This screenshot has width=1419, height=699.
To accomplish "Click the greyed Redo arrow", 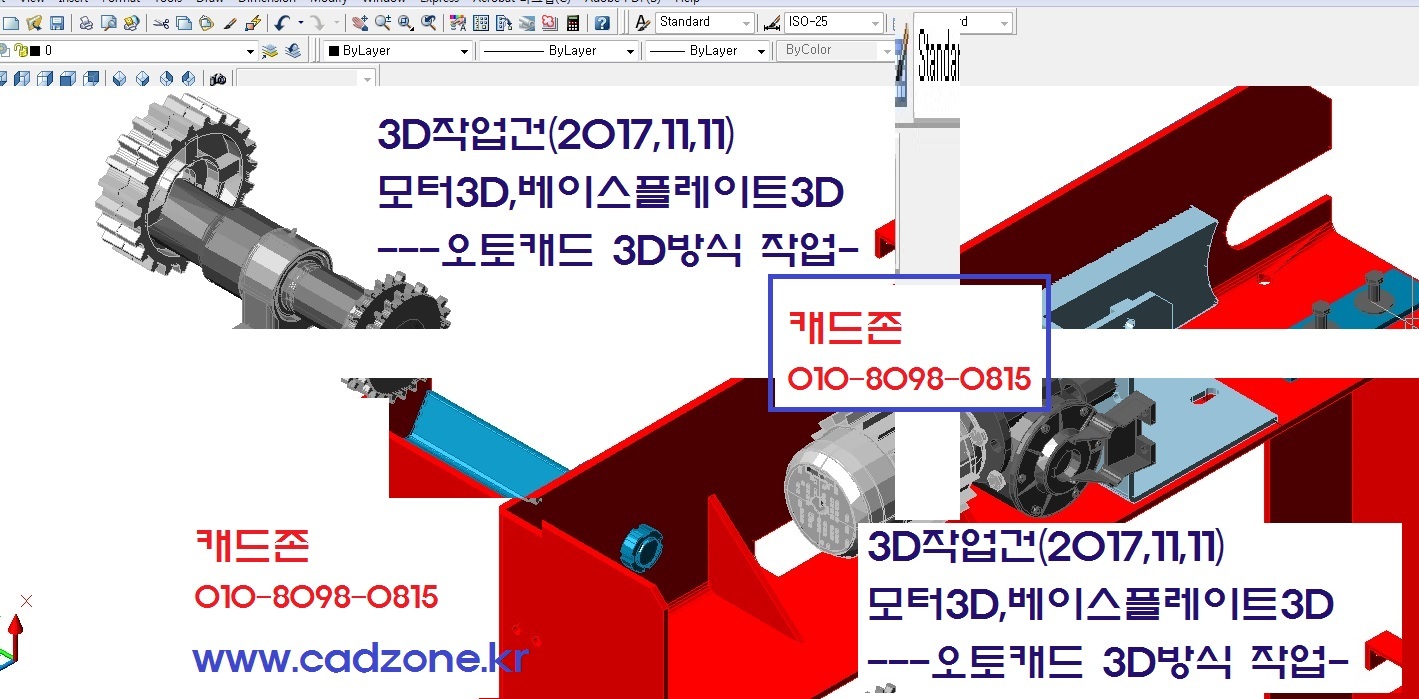I will click(316, 23).
